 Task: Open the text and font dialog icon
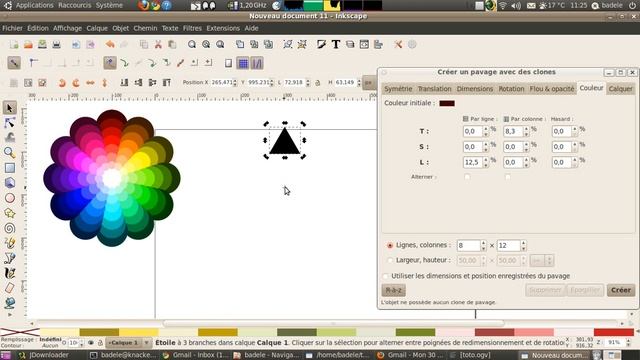click(336, 44)
